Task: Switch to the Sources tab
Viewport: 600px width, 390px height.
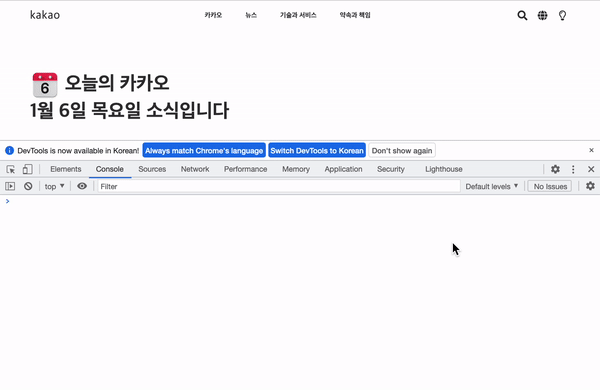Action: click(152, 169)
